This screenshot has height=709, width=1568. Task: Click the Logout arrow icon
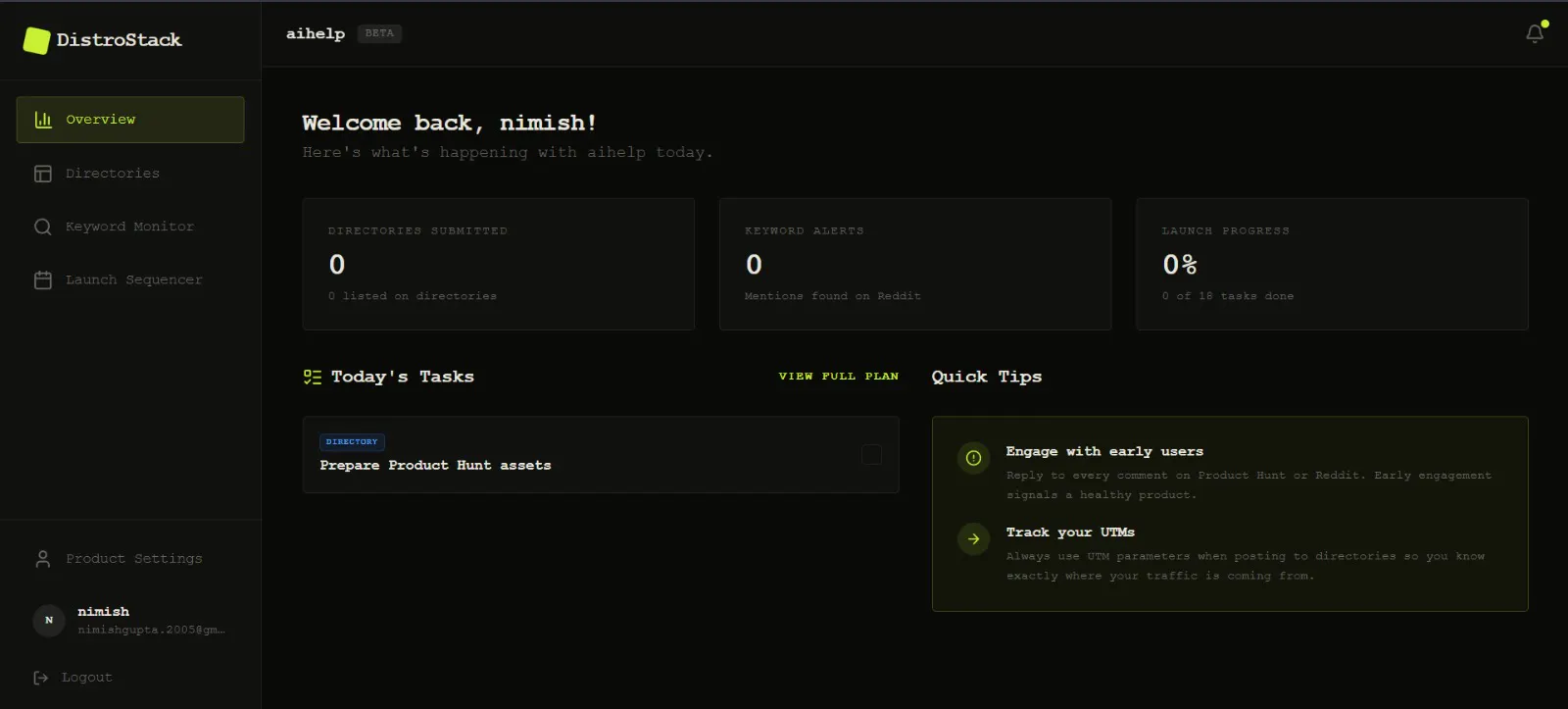coord(41,678)
